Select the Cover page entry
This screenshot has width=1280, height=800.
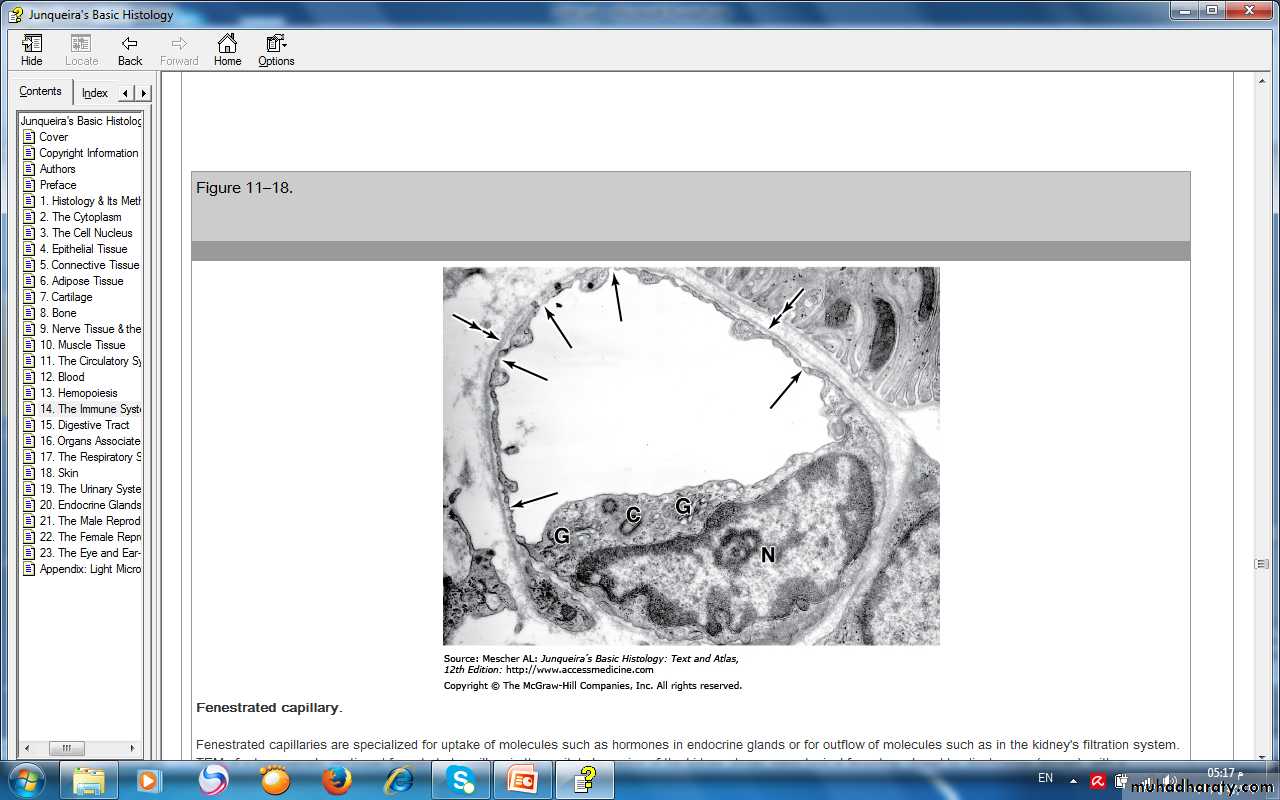[54, 137]
